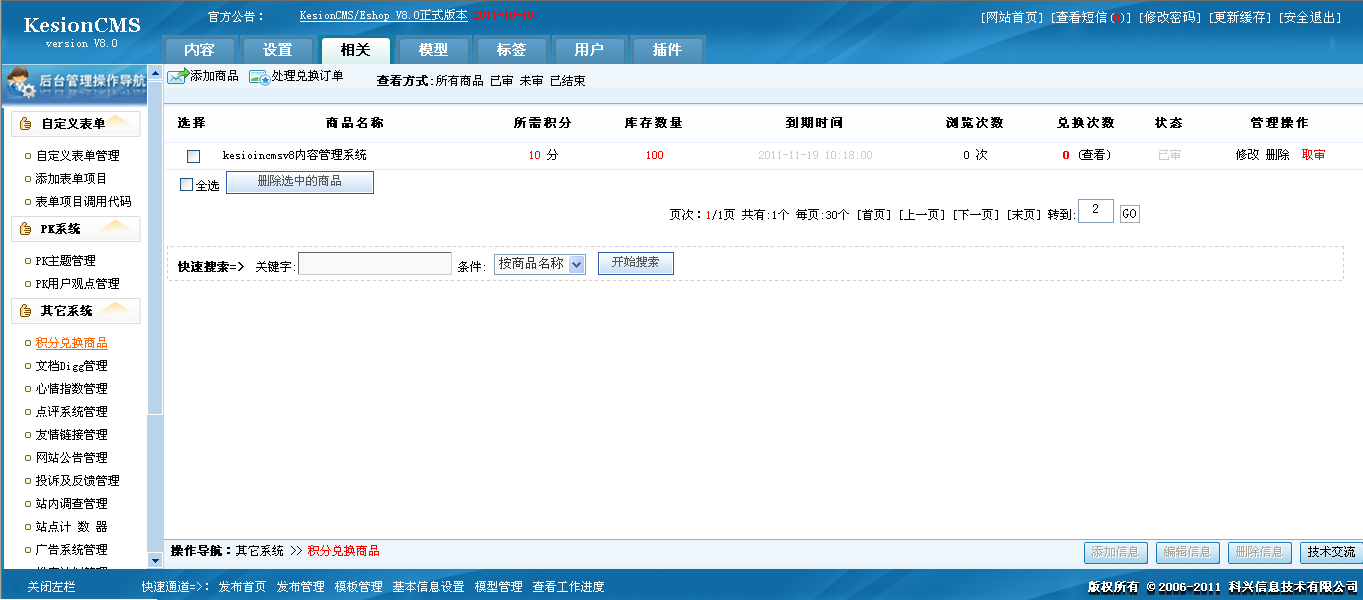Click the admin navigation avatar icon
Image resolution: width=1363 pixels, height=600 pixels.
[x=18, y=82]
